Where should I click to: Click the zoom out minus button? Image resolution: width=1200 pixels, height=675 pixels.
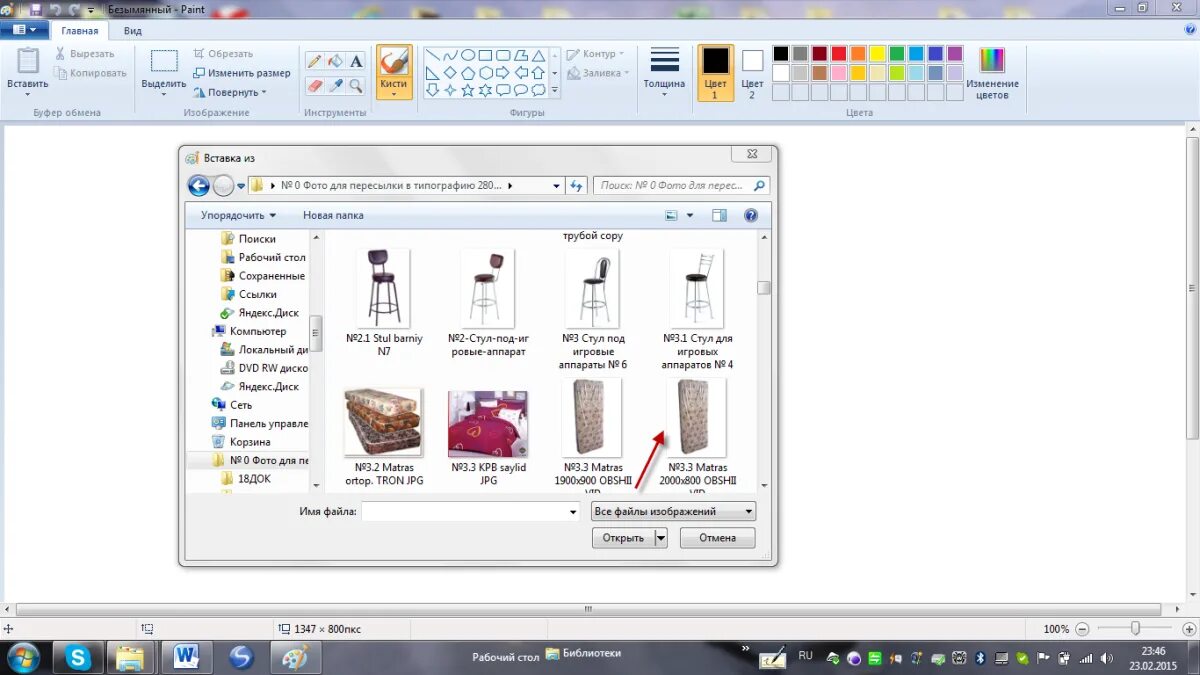[1082, 629]
